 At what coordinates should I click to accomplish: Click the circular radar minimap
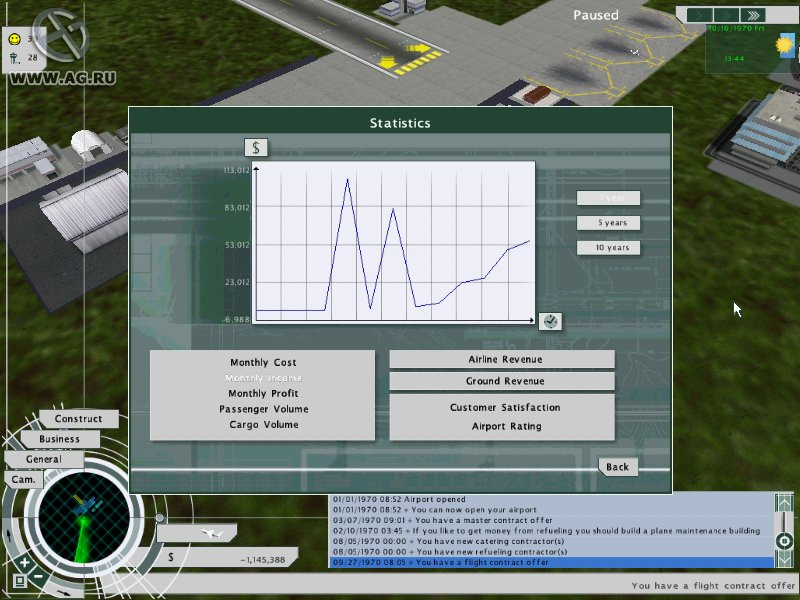[x=84, y=517]
